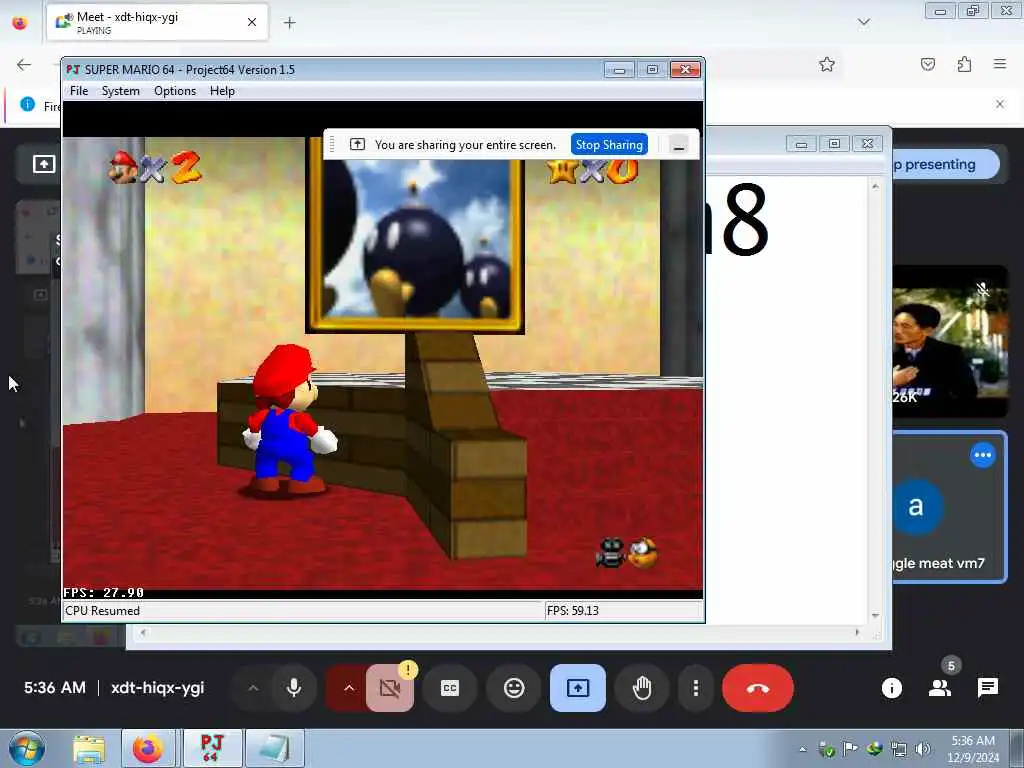Image resolution: width=1024 pixels, height=768 pixels.
Task: Open a new Firefox tab
Action: (x=289, y=23)
